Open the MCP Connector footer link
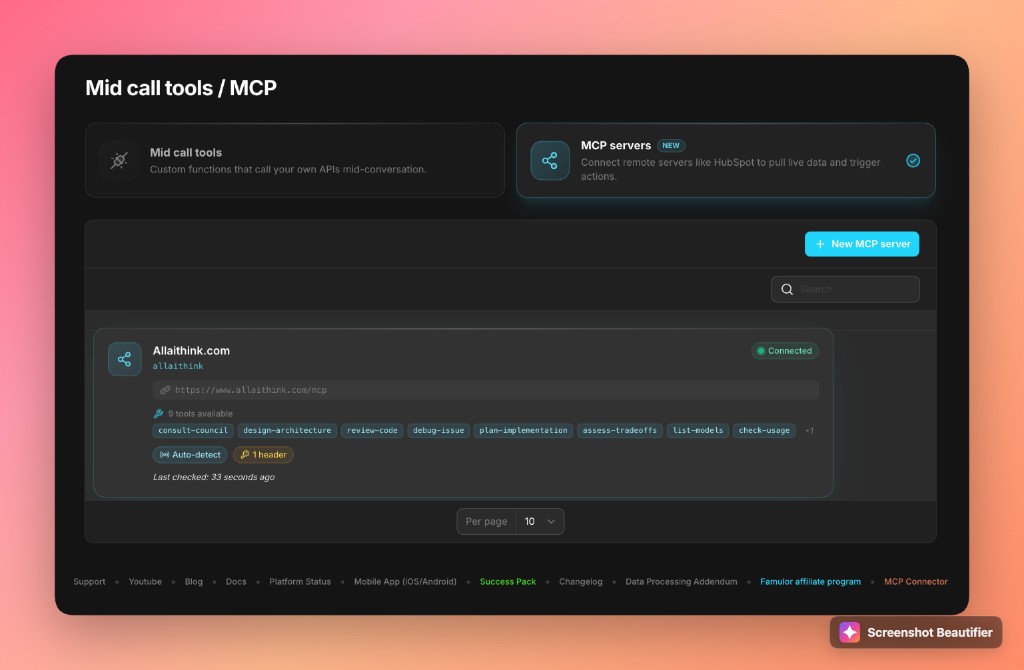Screen dimensions: 1024x670 pos(916,582)
